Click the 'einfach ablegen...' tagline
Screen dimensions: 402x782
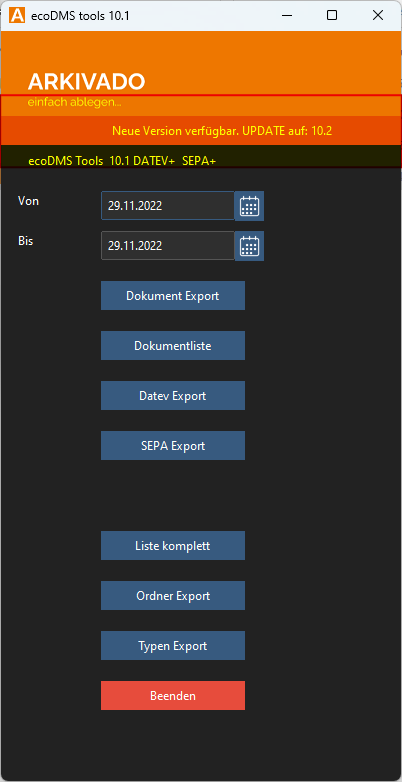pos(74,103)
